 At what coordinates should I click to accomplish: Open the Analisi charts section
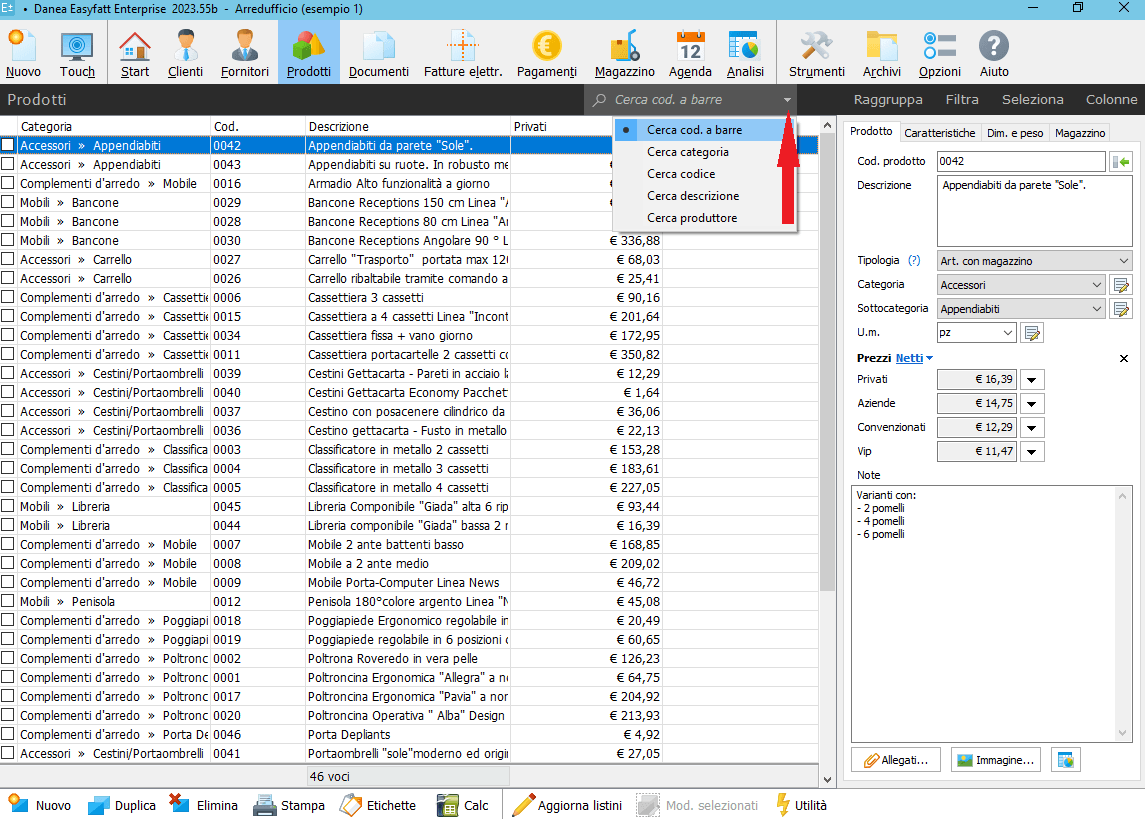coord(745,53)
